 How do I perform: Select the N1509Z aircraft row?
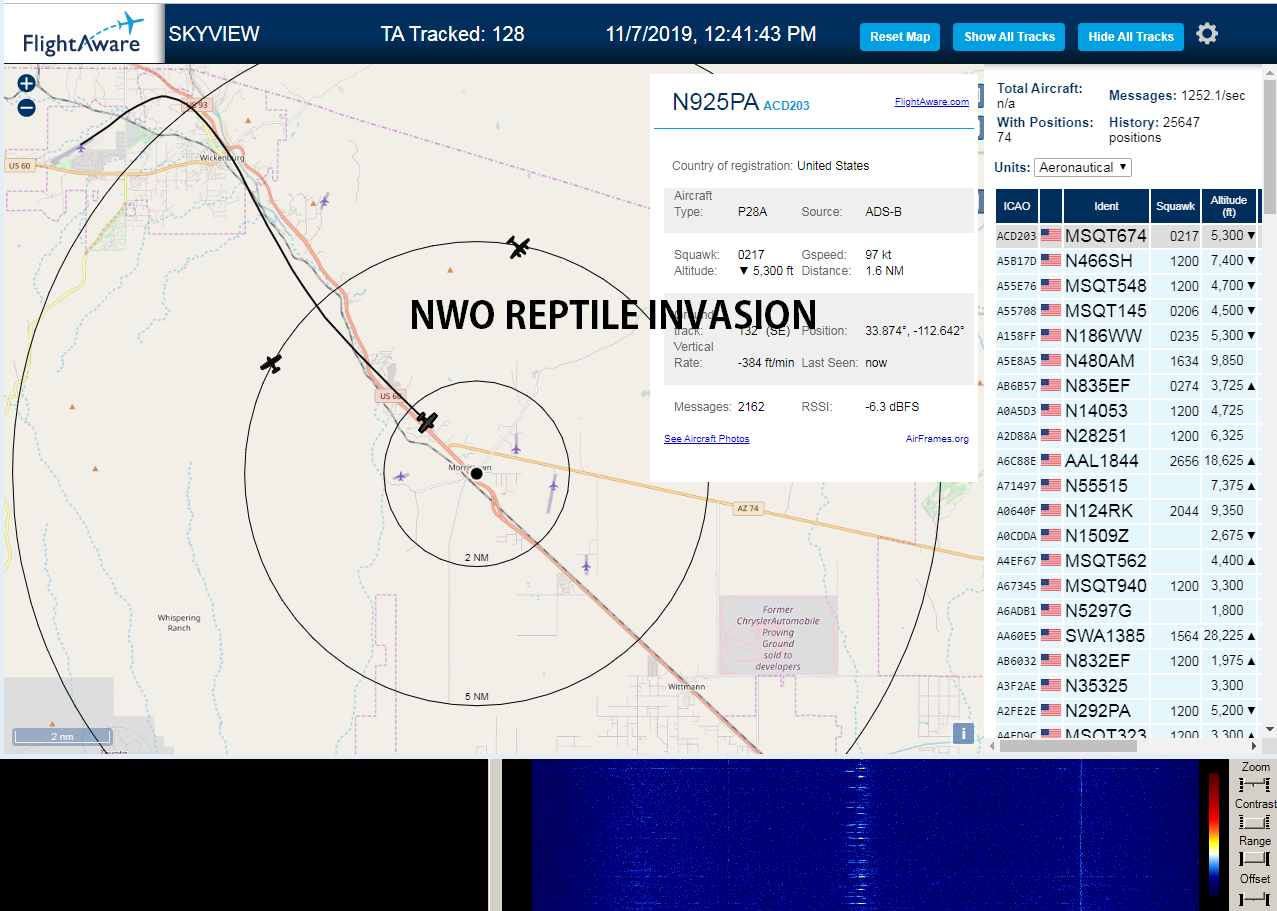[x=1127, y=536]
